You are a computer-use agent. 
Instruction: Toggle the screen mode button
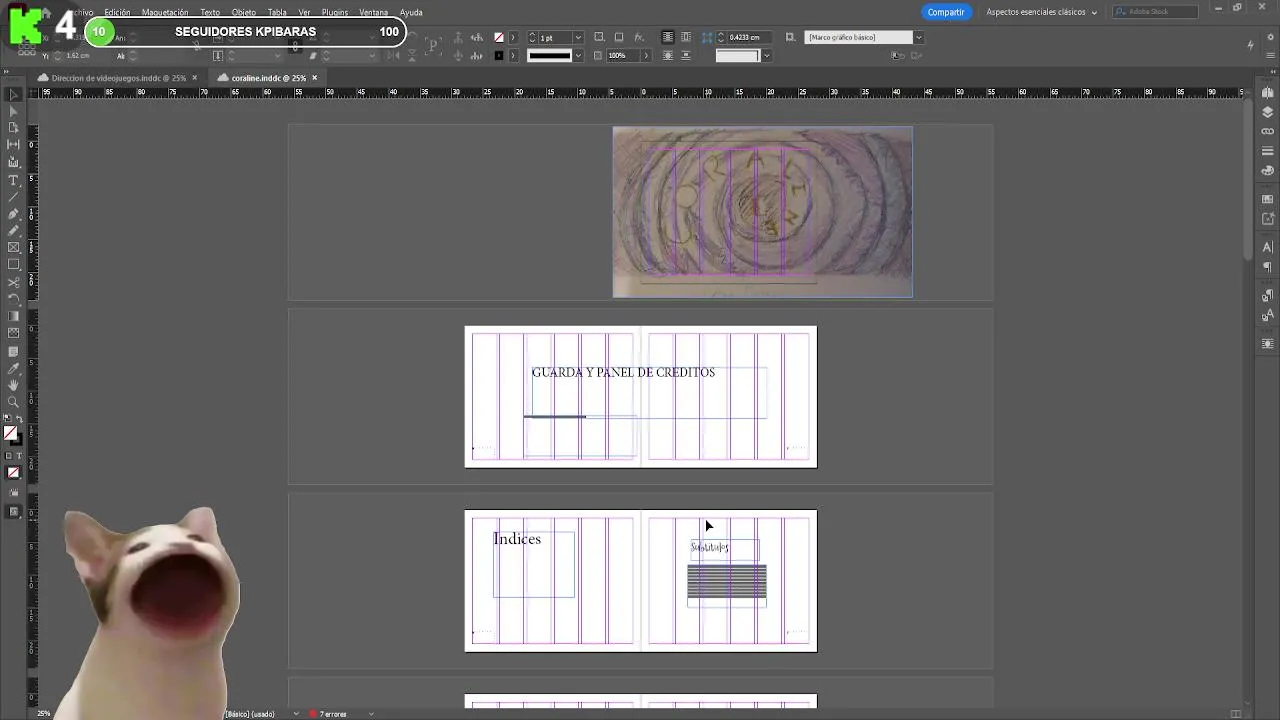point(13,512)
